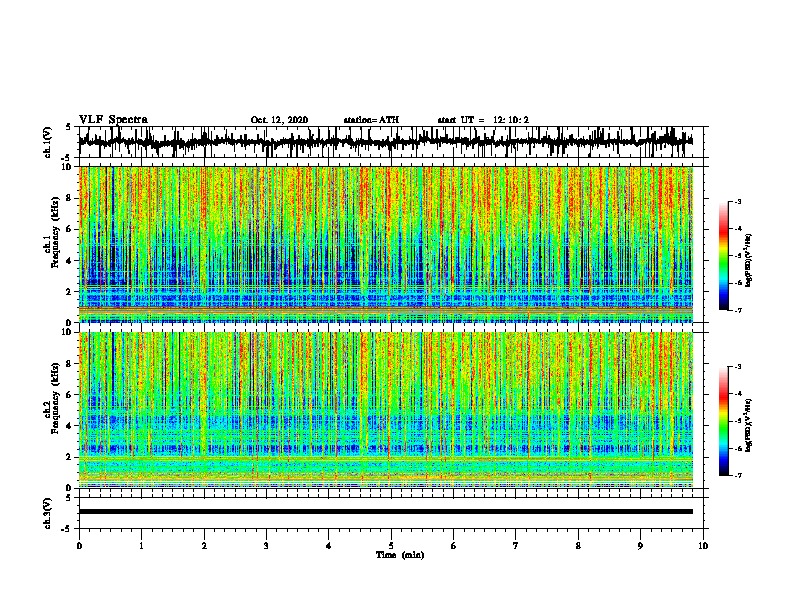Click the "-6" label on ch.2 color scale
The image size is (792, 612).
pos(737,448)
